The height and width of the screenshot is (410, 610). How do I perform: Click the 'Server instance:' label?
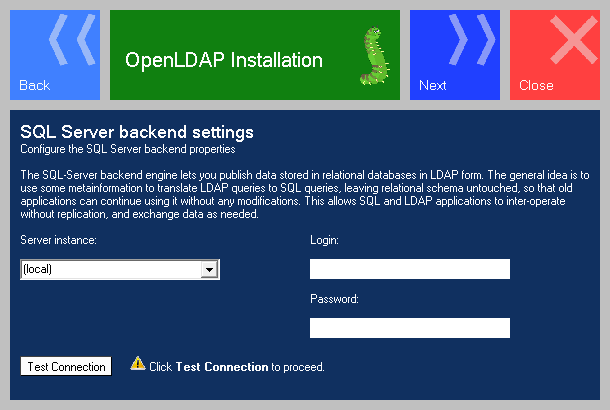coord(58,240)
